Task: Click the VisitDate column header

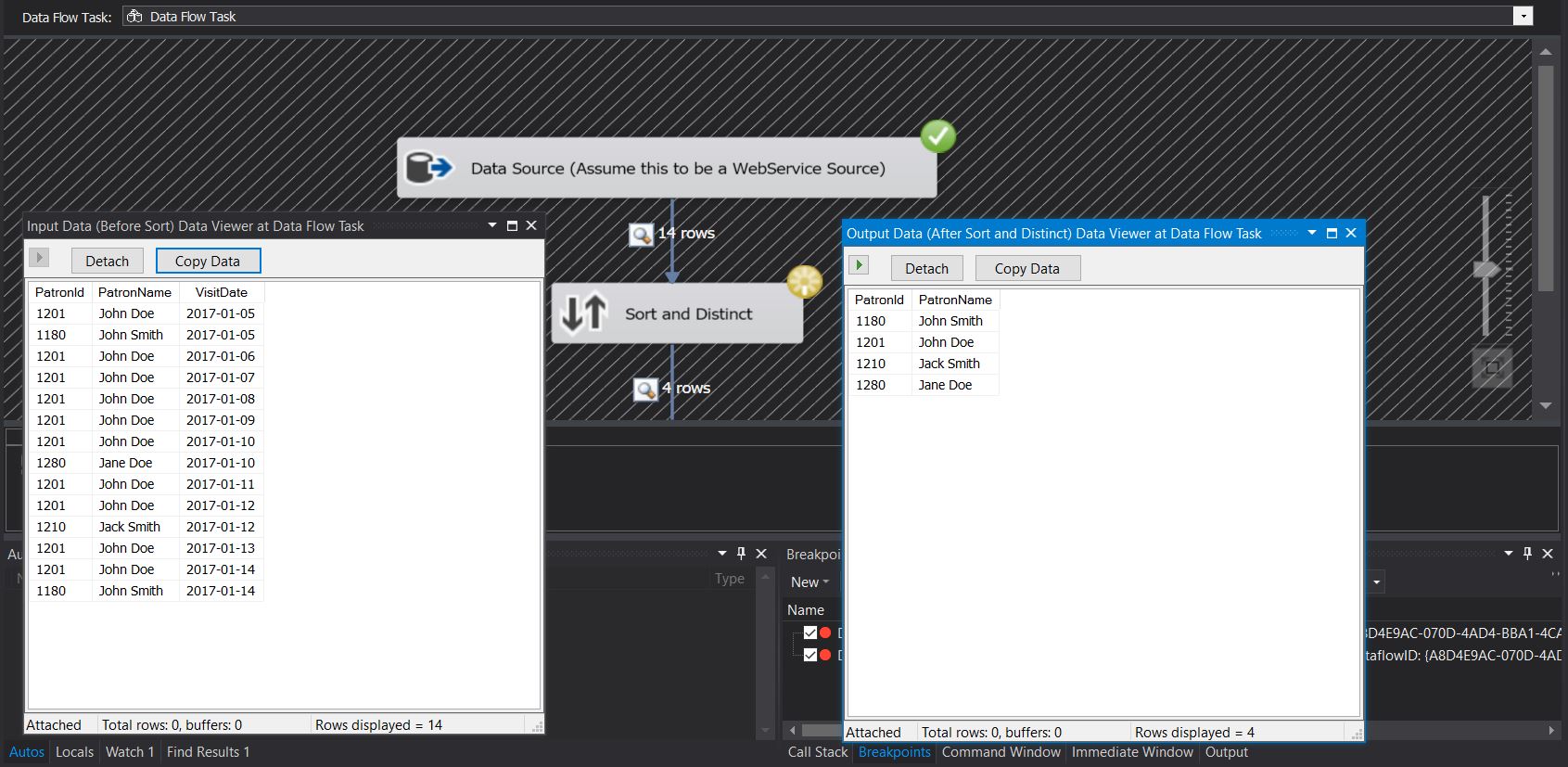Action: pos(221,292)
